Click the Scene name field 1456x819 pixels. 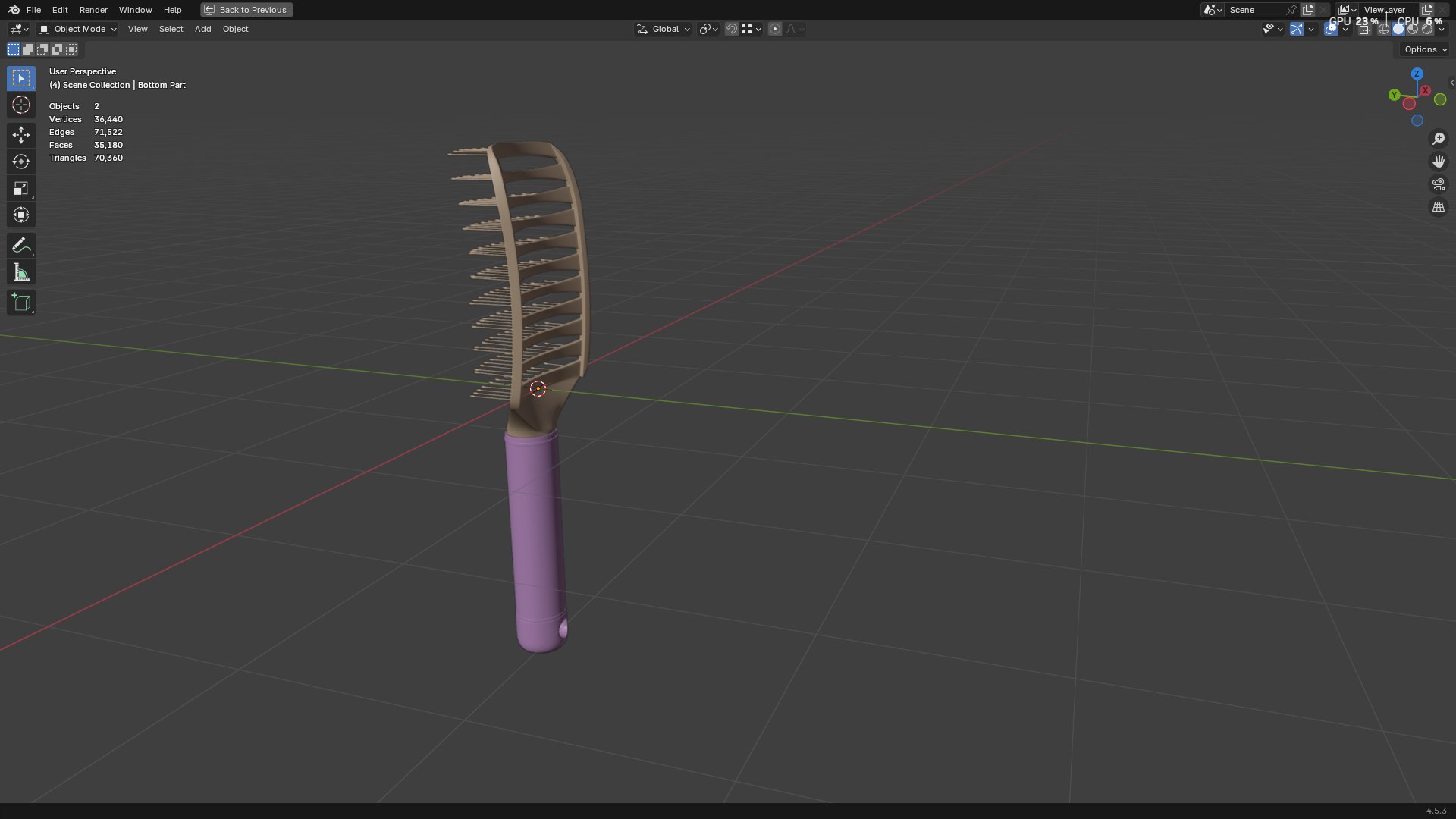point(1255,10)
